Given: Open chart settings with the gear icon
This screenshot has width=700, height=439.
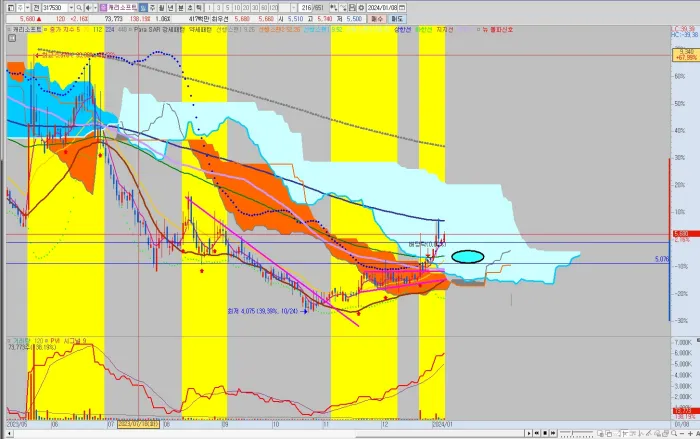Looking at the screenshot, I should [362, 8].
